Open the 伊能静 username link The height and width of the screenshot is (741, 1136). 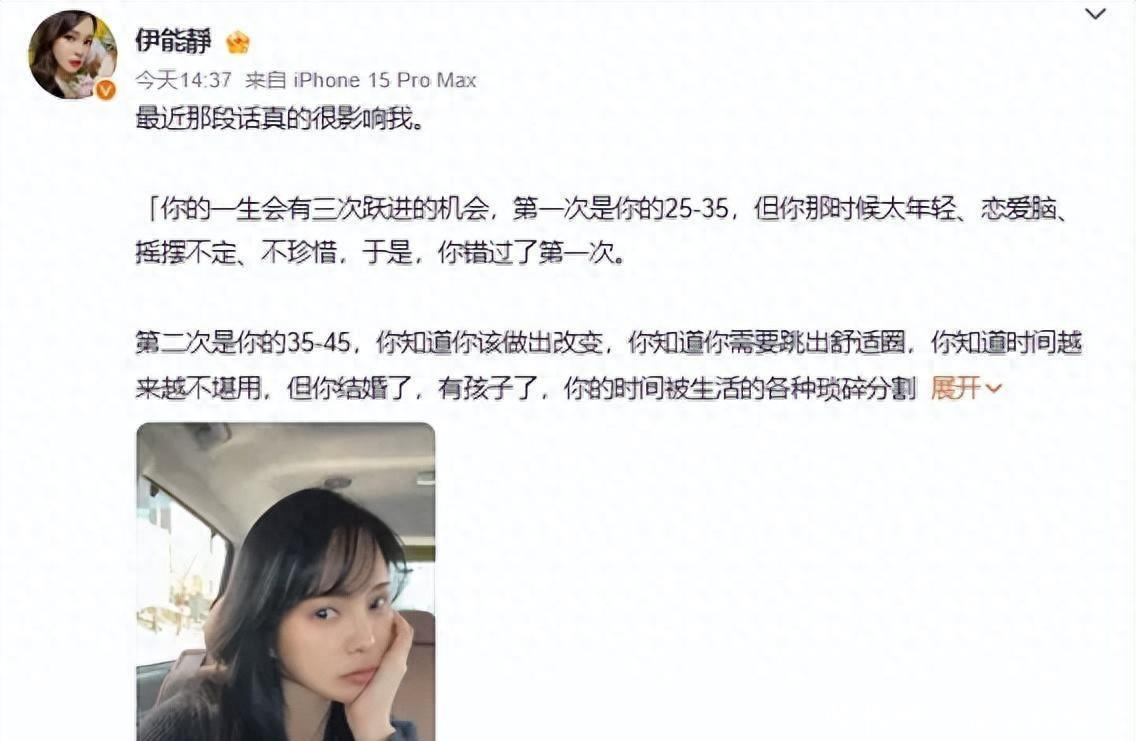click(172, 41)
